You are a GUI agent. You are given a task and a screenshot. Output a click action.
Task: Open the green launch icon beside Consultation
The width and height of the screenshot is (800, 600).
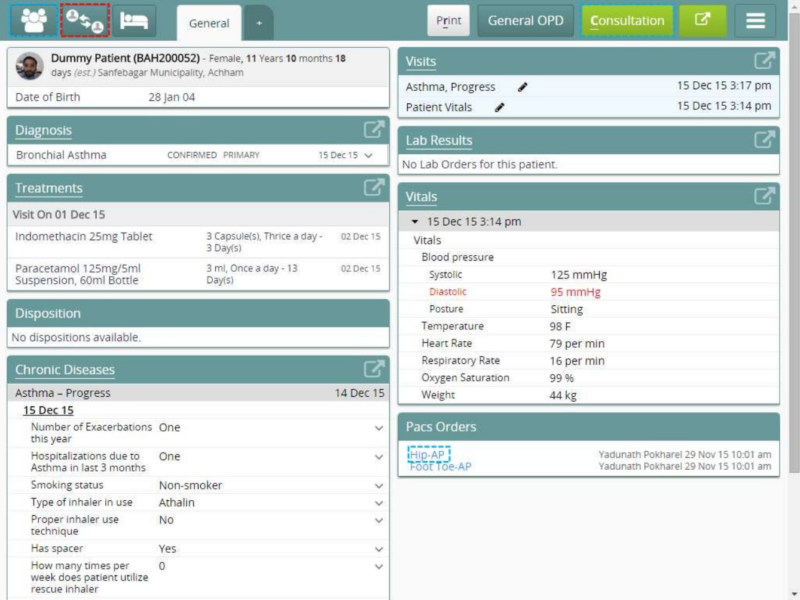click(701, 18)
